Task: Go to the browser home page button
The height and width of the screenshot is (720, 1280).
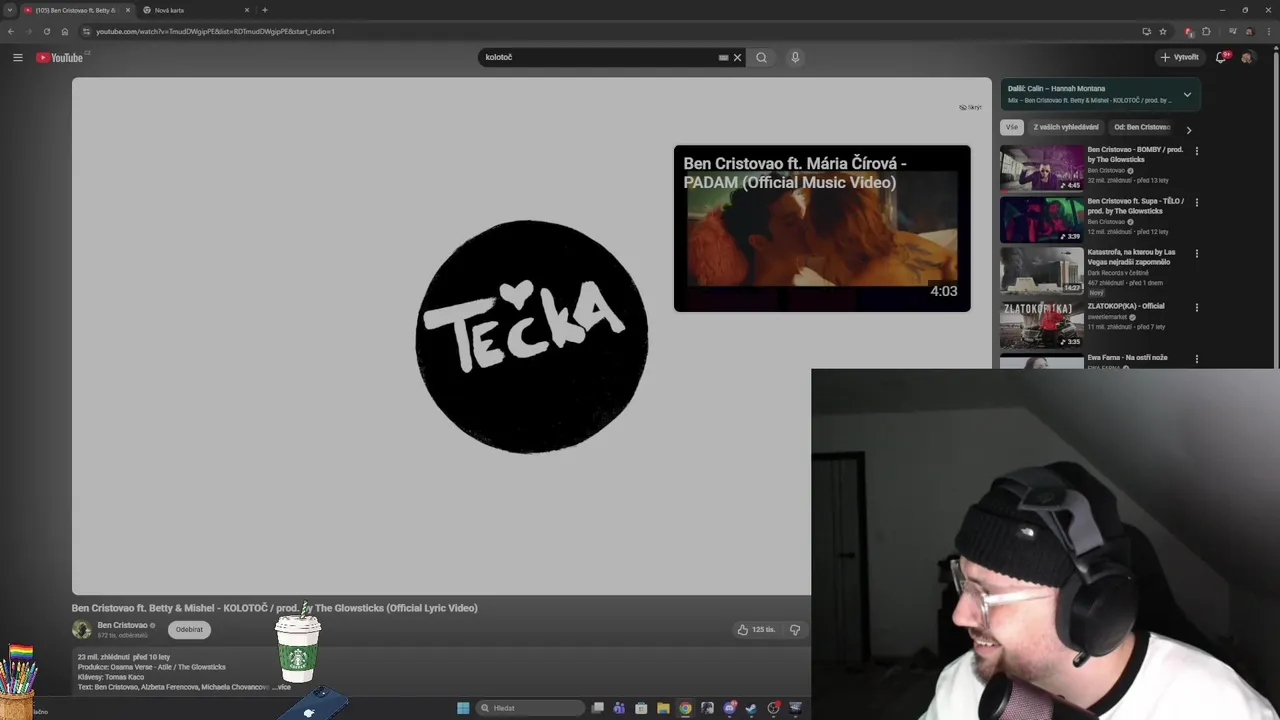Action: (65, 31)
